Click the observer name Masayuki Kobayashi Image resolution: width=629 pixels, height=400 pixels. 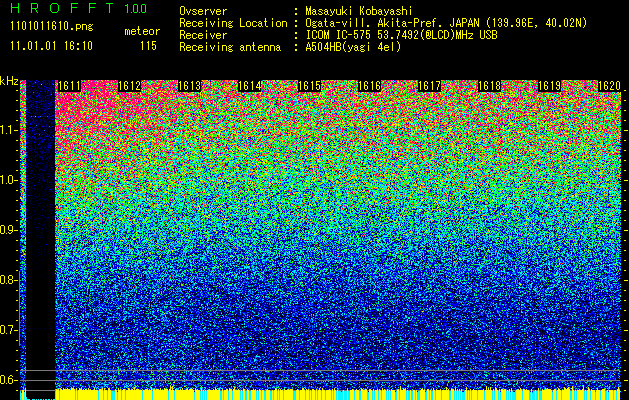[359, 12]
